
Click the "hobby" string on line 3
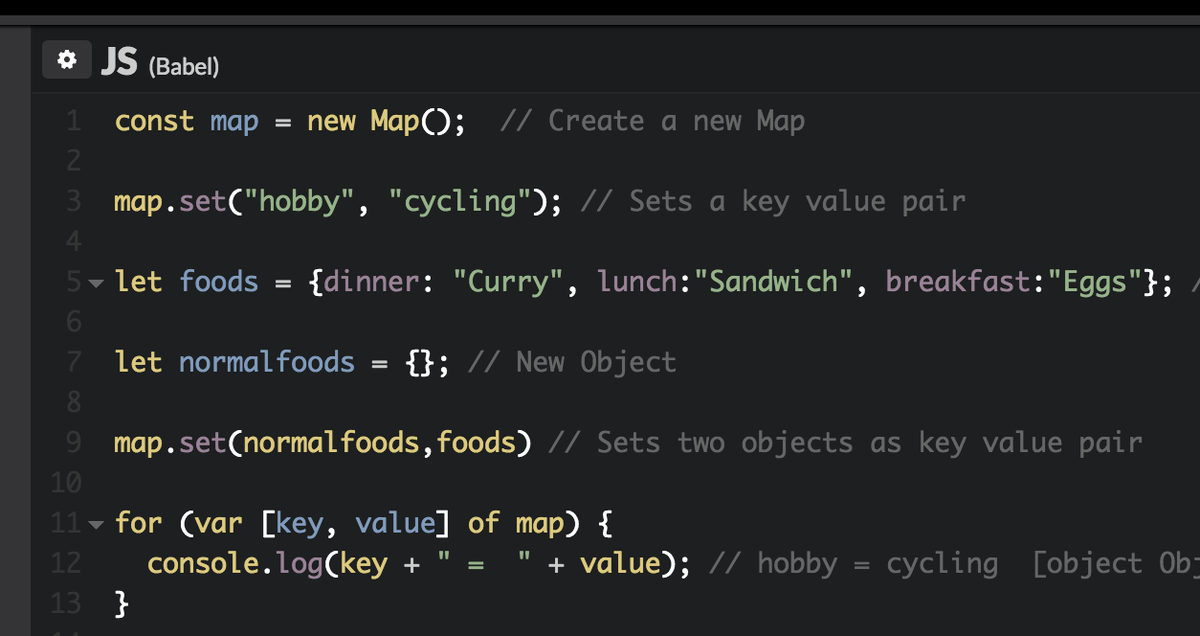[299, 202]
